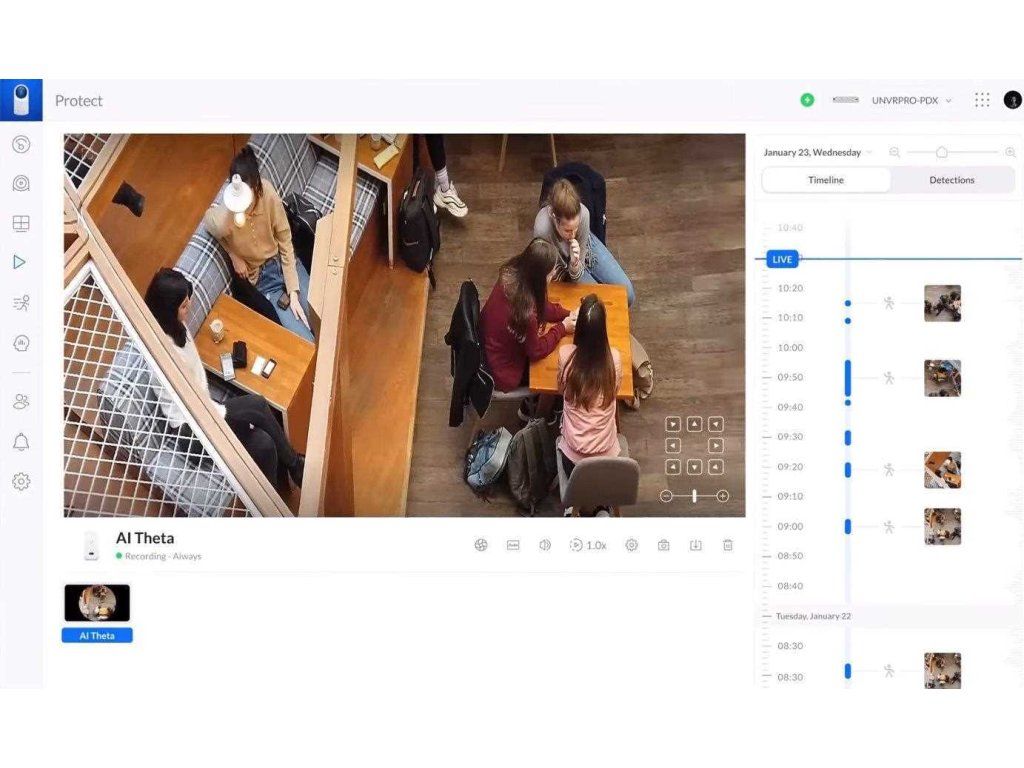
Task: Click person detection icon at 09:00
Action: coord(888,526)
